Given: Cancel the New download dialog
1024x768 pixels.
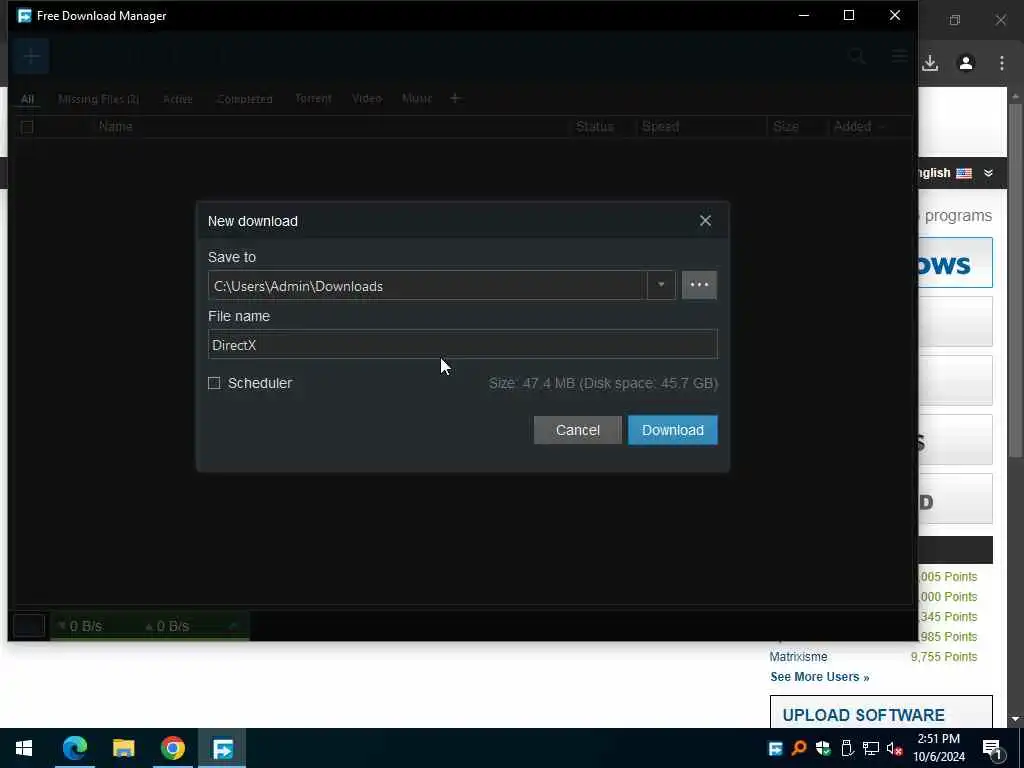Looking at the screenshot, I should [577, 430].
